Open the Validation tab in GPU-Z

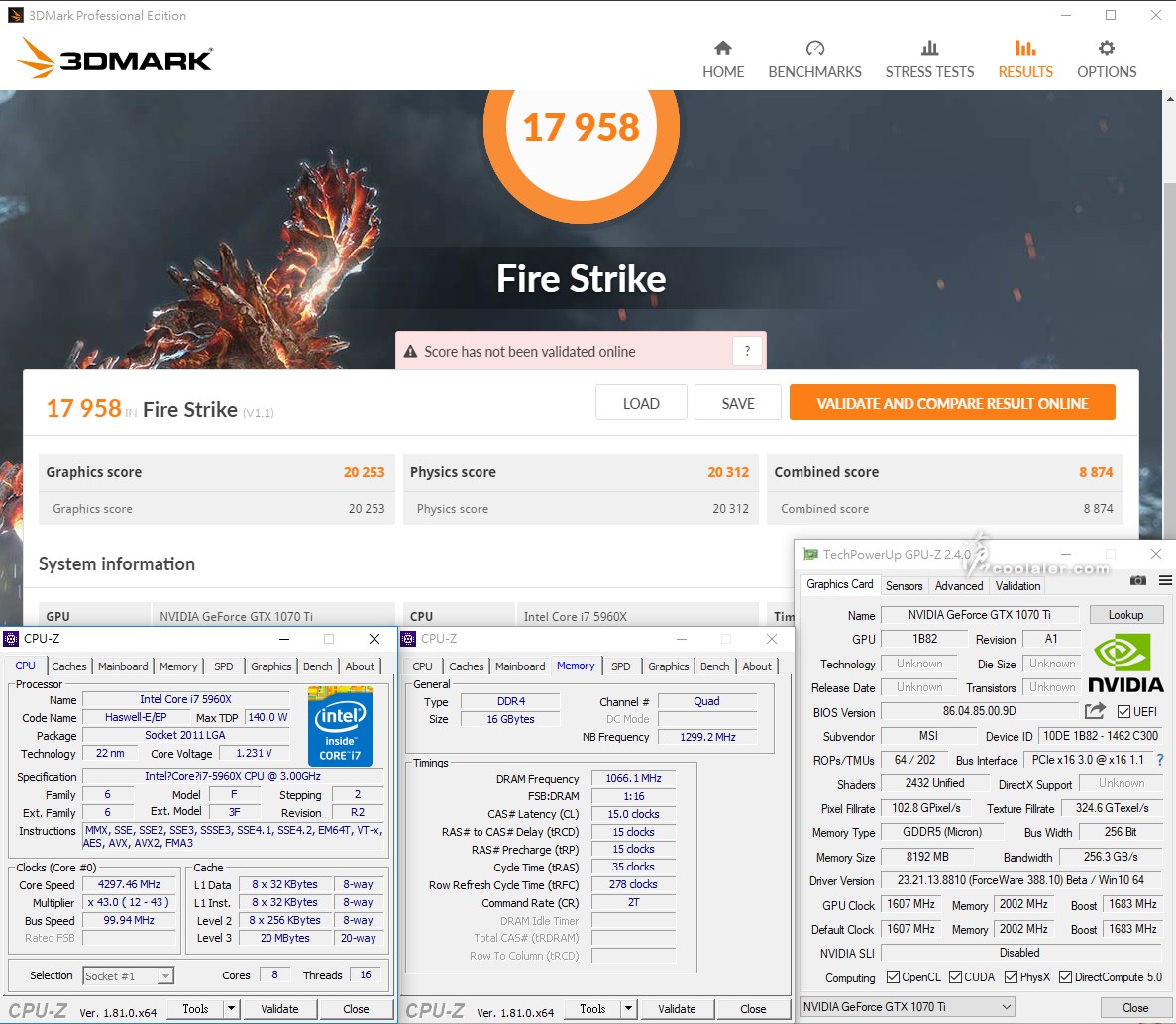1017,585
